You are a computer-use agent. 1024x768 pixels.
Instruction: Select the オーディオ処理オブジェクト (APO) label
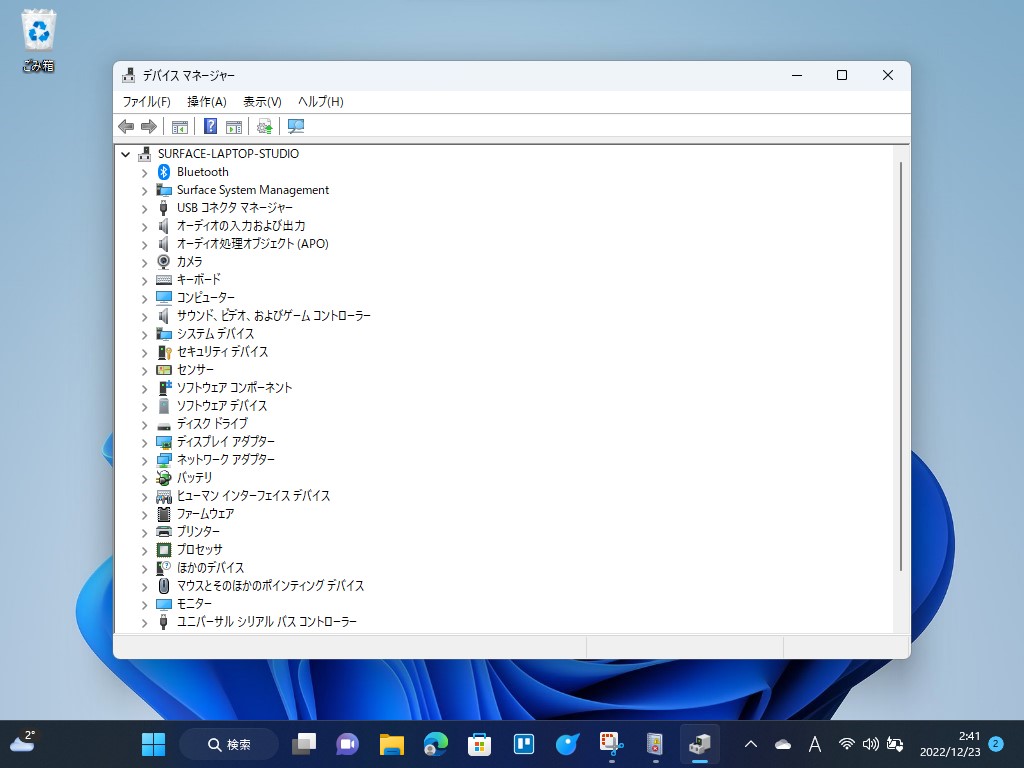pyautogui.click(x=253, y=244)
